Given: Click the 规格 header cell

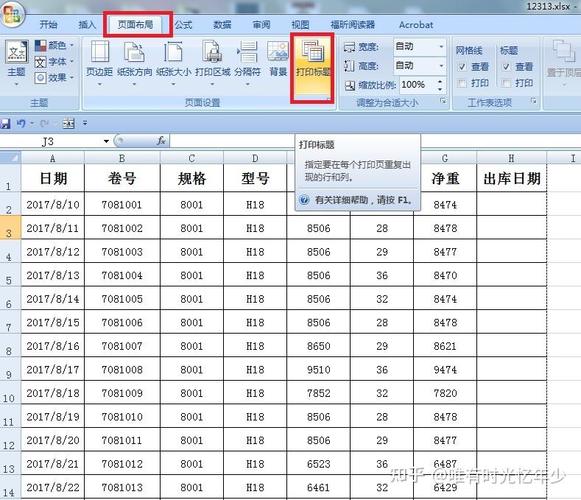Looking at the screenshot, I should pos(192,178).
